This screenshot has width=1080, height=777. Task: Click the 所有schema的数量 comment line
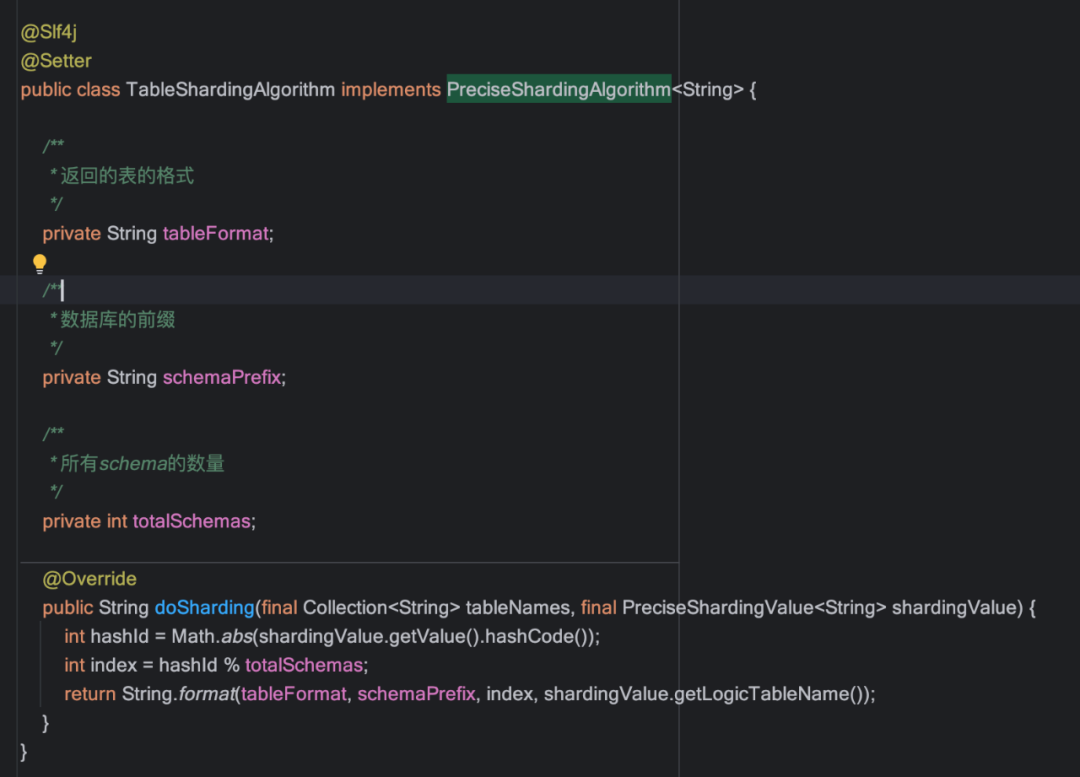coord(138,464)
